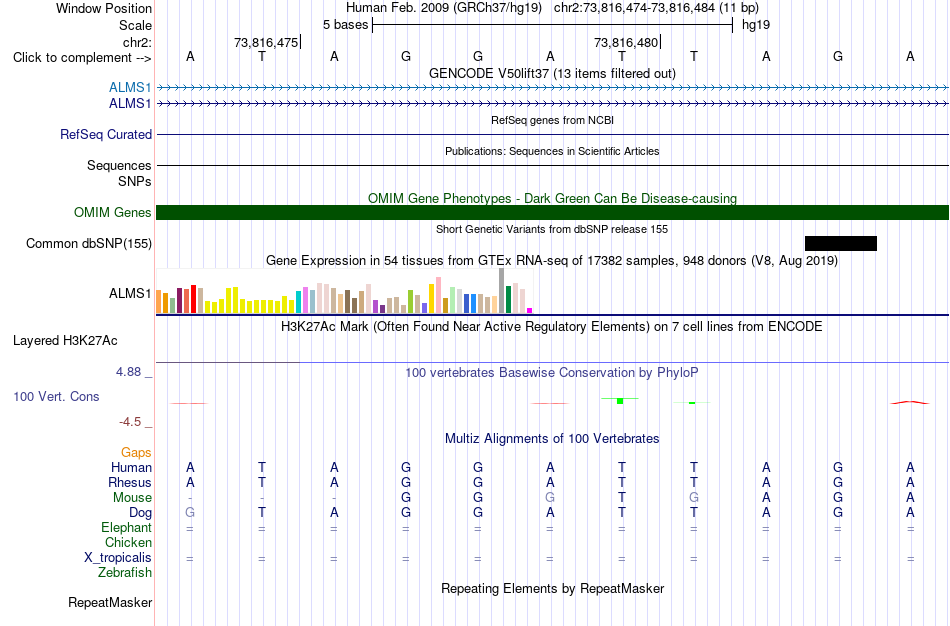
Task: Open the RefSeq Curated track label
Action: click(x=106, y=135)
